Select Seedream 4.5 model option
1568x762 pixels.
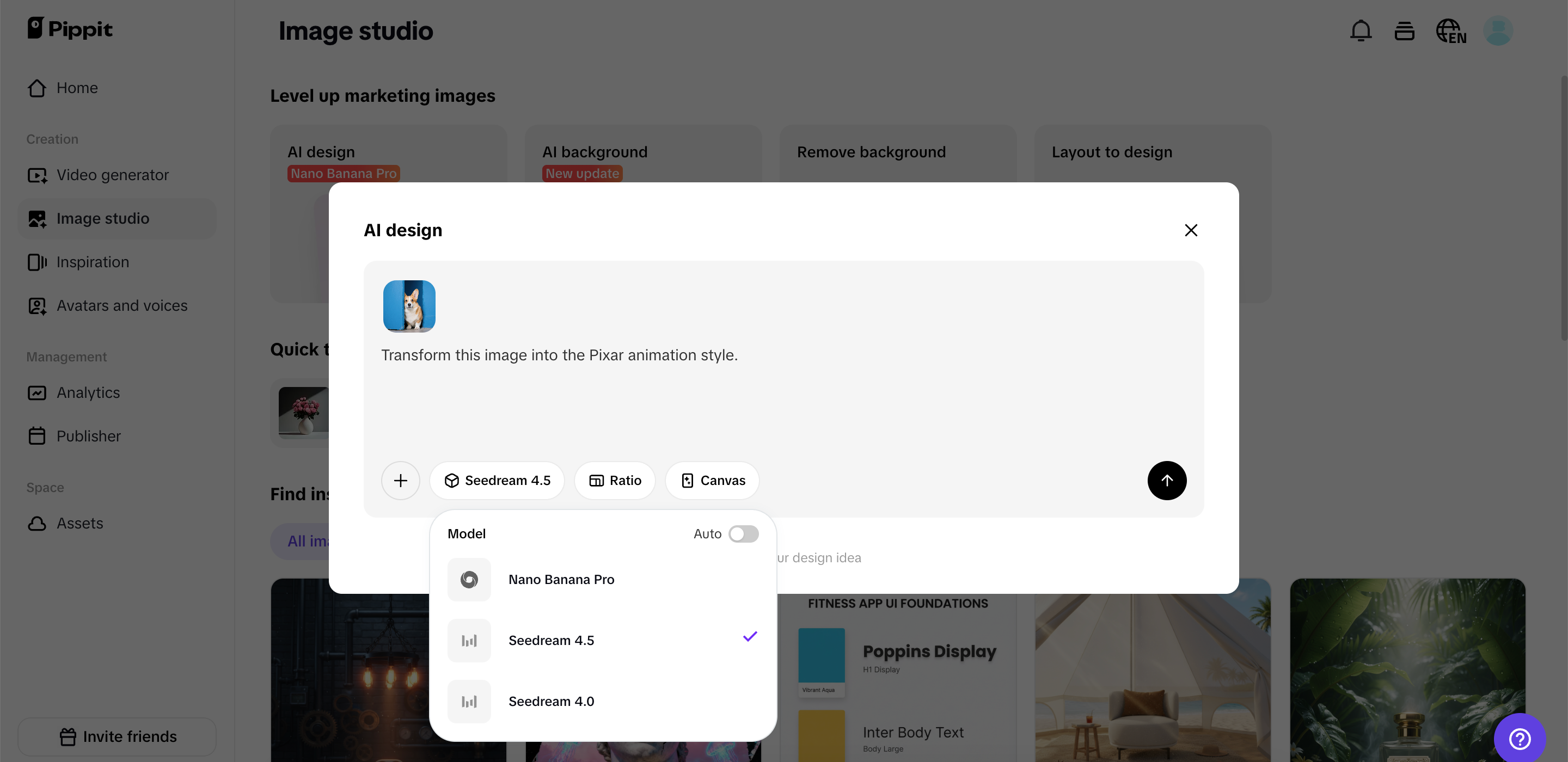(x=551, y=640)
